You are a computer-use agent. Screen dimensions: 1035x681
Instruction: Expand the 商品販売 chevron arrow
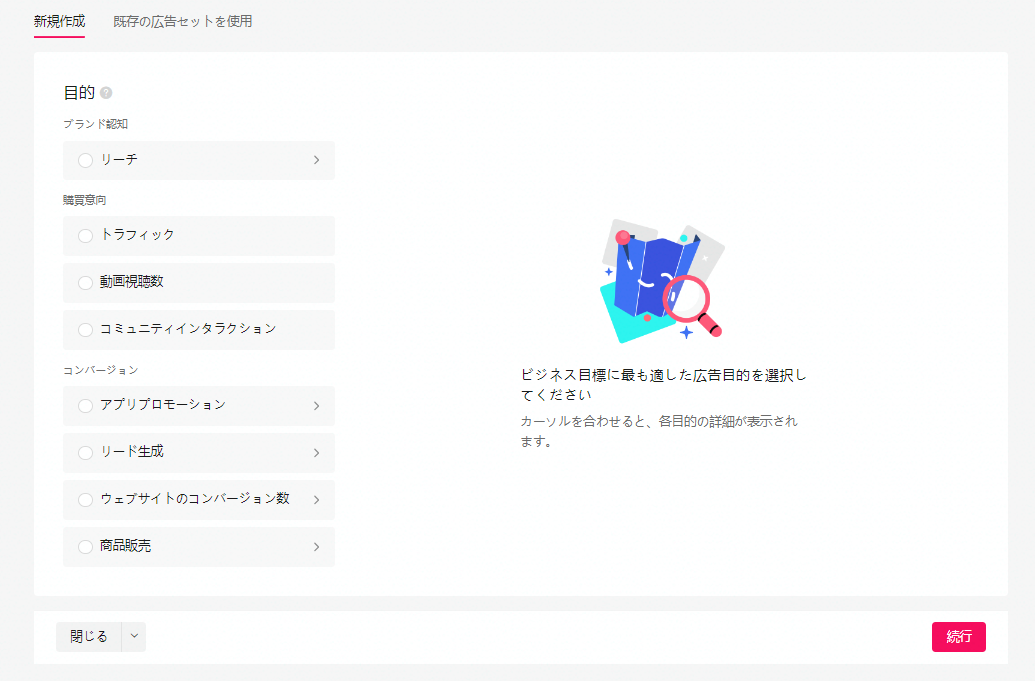click(316, 547)
